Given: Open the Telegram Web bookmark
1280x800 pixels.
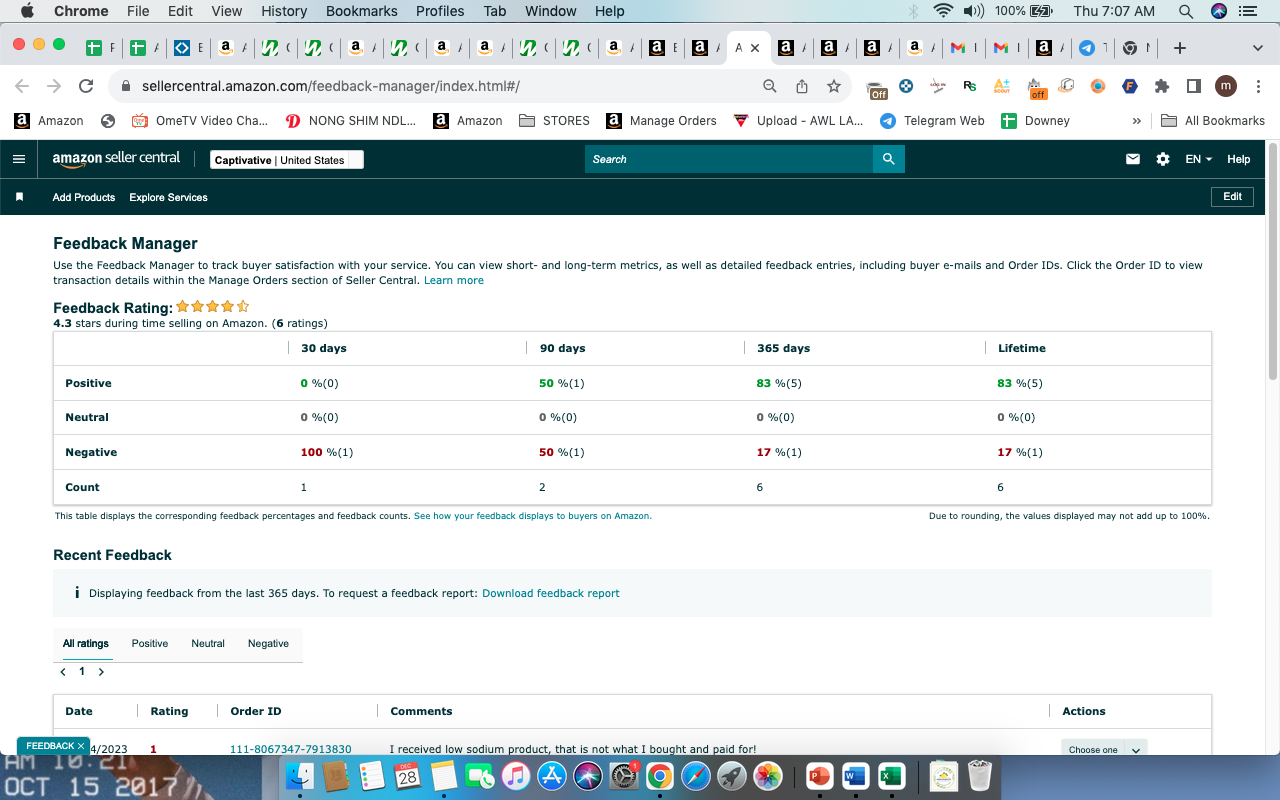Looking at the screenshot, I should pos(932,121).
